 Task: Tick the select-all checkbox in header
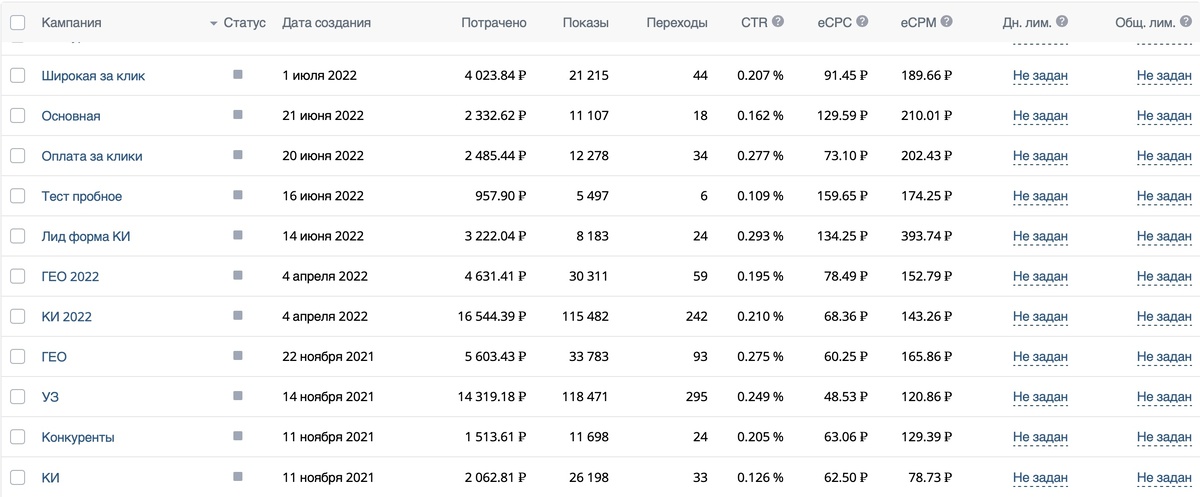[17, 22]
